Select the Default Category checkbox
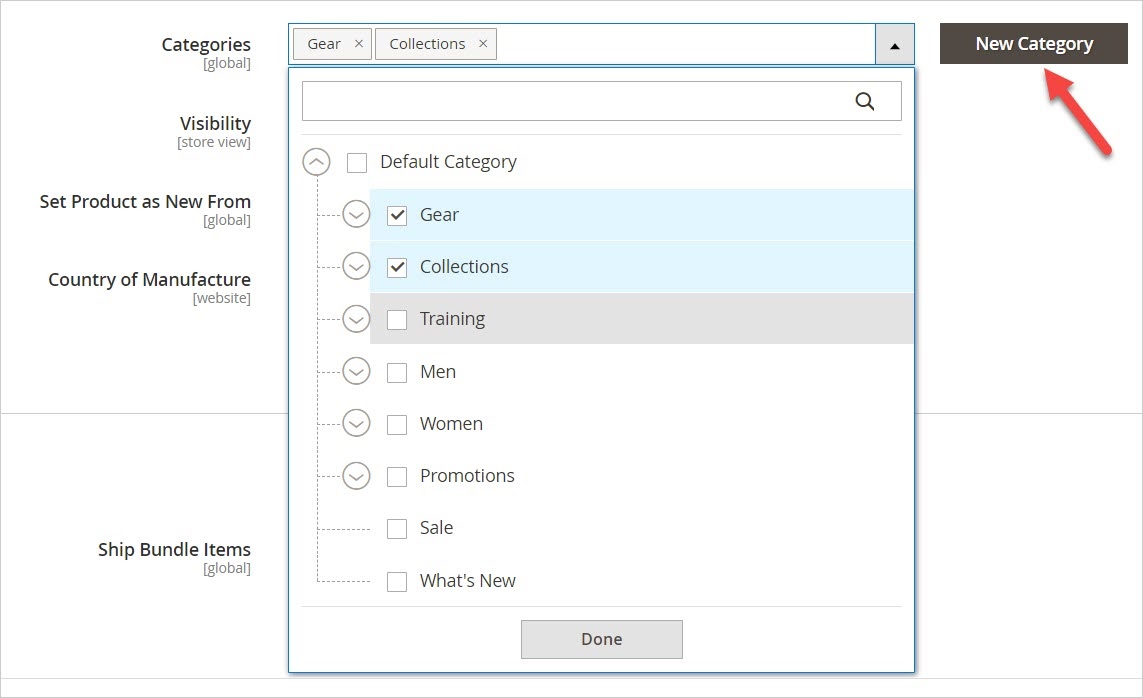Screen dimensions: 1143x698 coord(357,163)
